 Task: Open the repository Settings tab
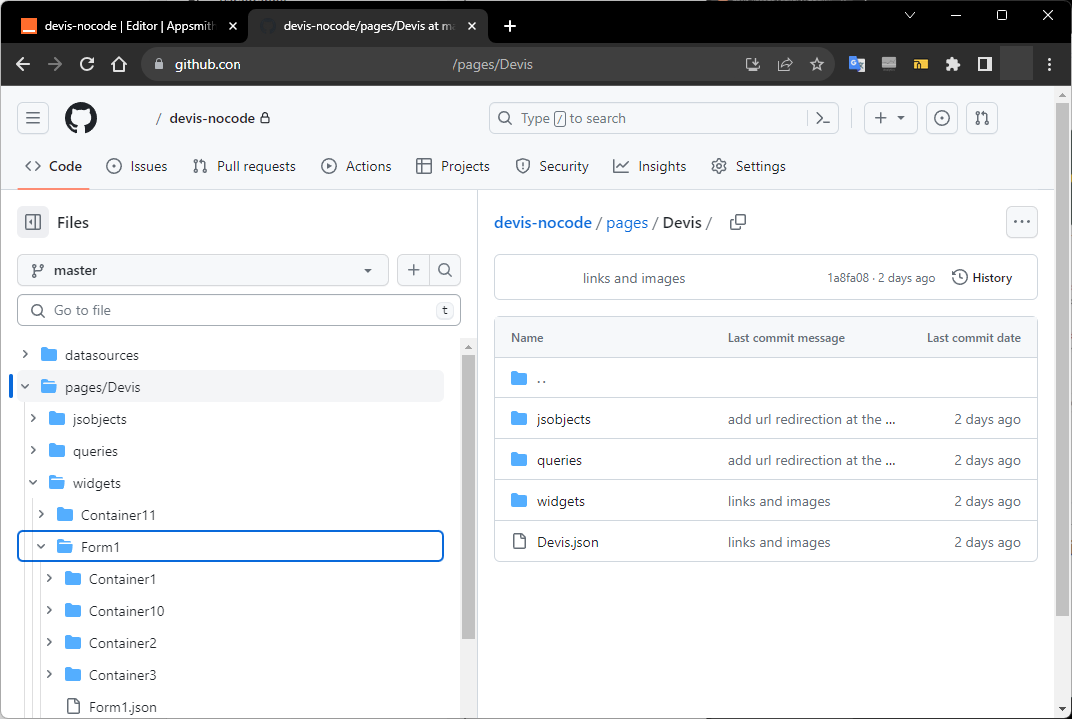pyautogui.click(x=748, y=166)
